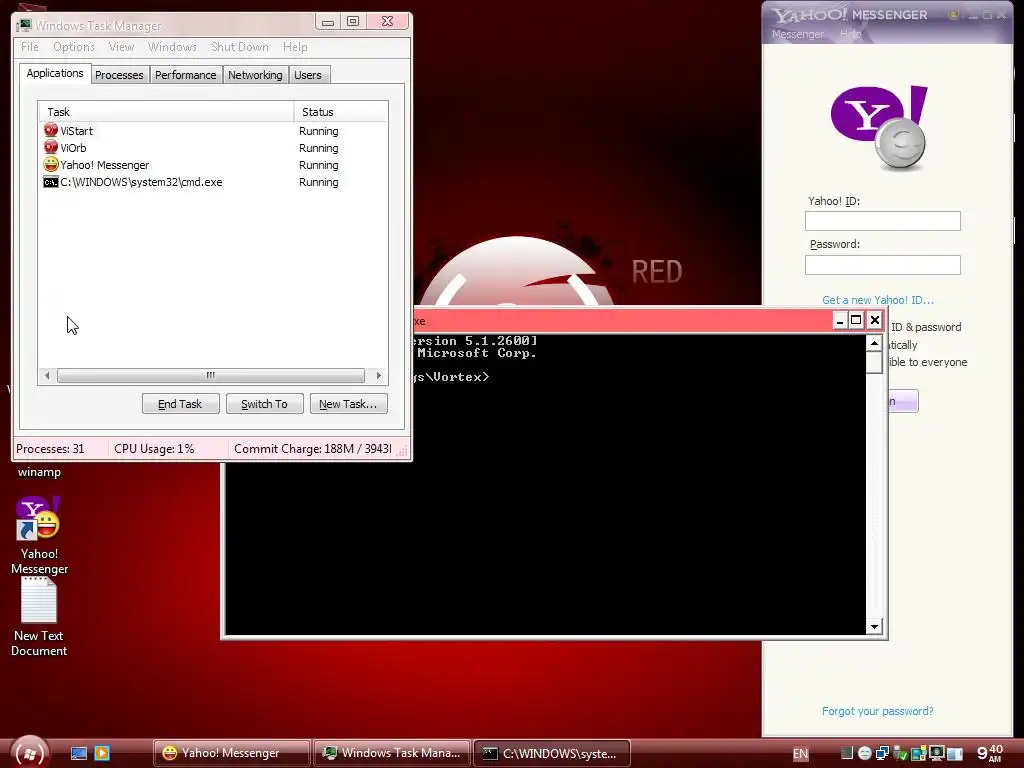This screenshot has height=768, width=1024.
Task: Select the C:\WINDOWS\system32\cmd.exe task row text
Action: pyautogui.click(x=141, y=182)
